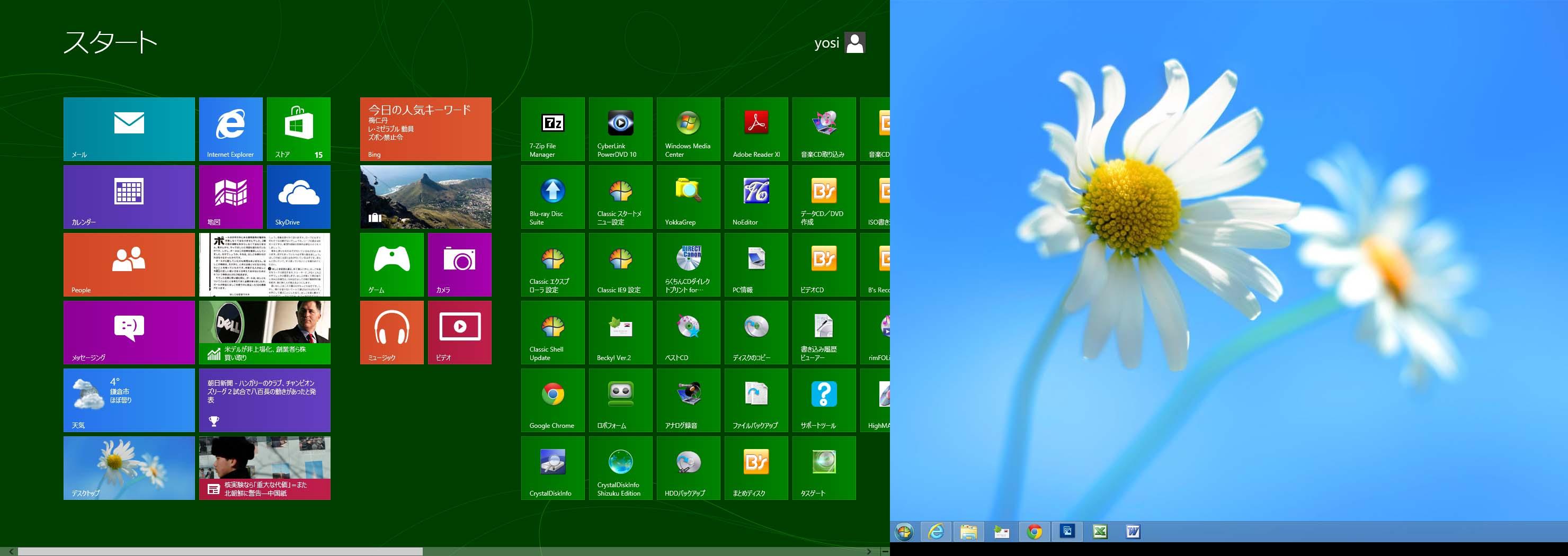
Task: Open the Desktop tile with daisy image
Action: [x=129, y=468]
